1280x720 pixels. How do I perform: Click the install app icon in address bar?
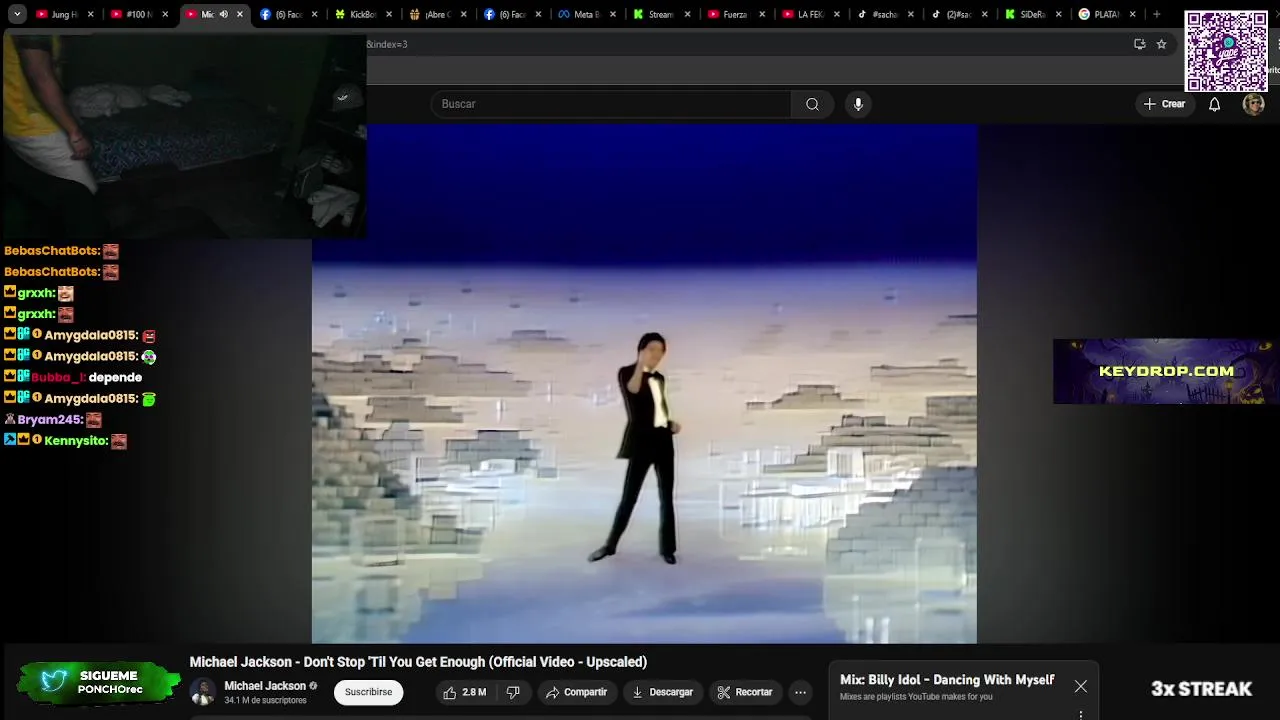coord(1139,44)
